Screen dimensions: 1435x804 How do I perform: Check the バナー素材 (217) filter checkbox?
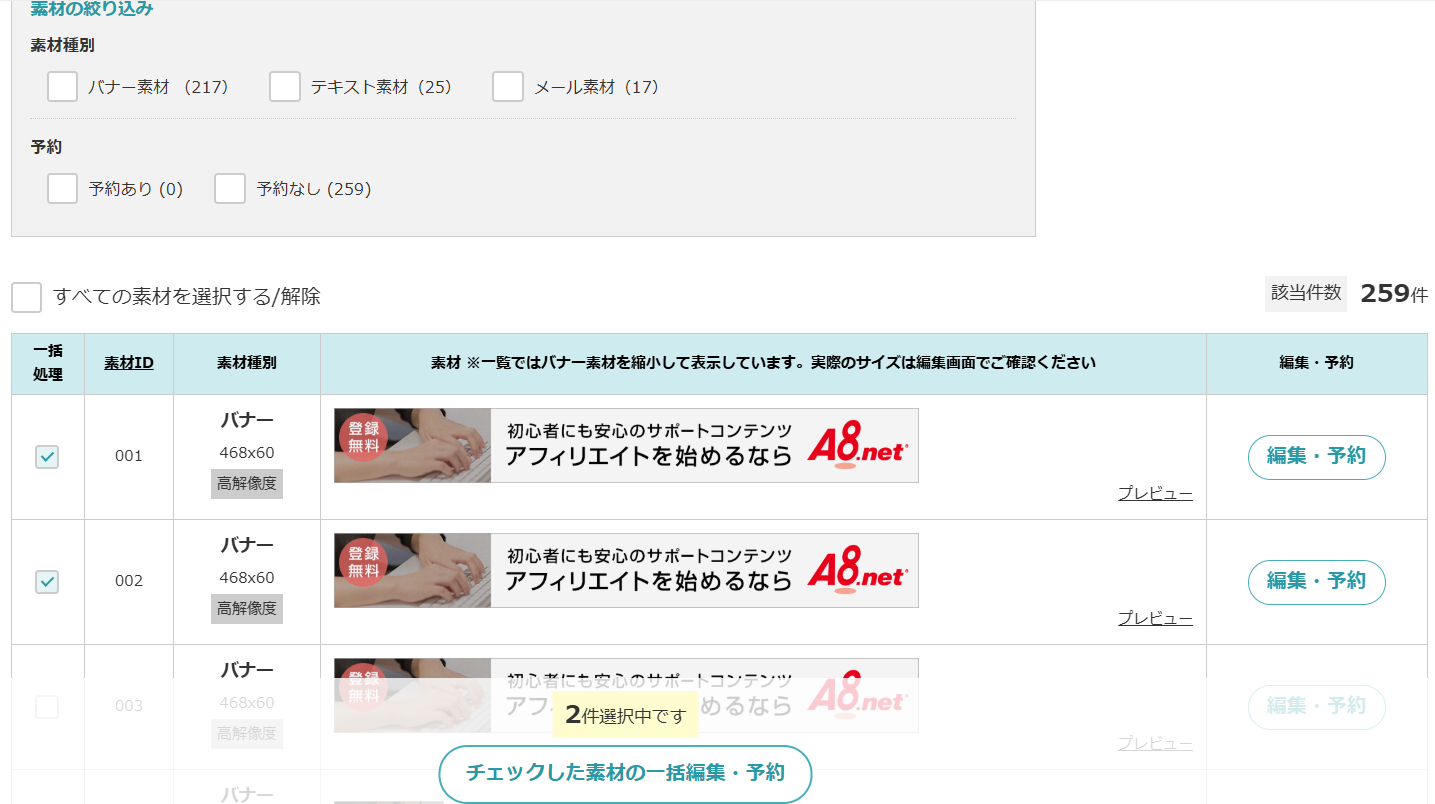tap(62, 87)
